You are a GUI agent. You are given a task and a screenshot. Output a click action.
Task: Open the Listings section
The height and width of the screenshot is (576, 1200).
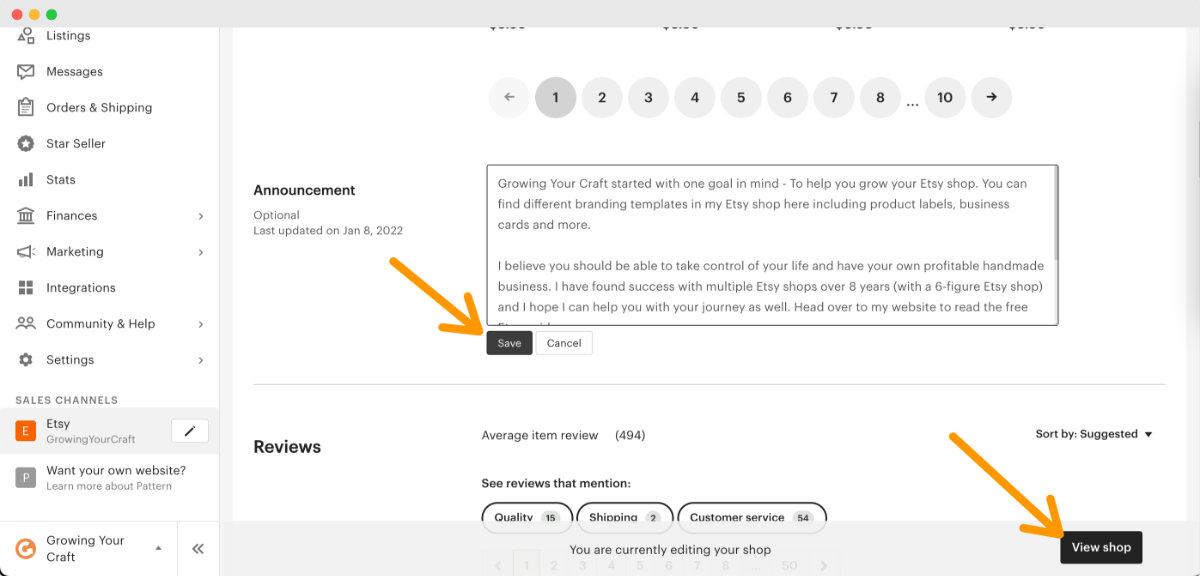pyautogui.click(x=68, y=35)
